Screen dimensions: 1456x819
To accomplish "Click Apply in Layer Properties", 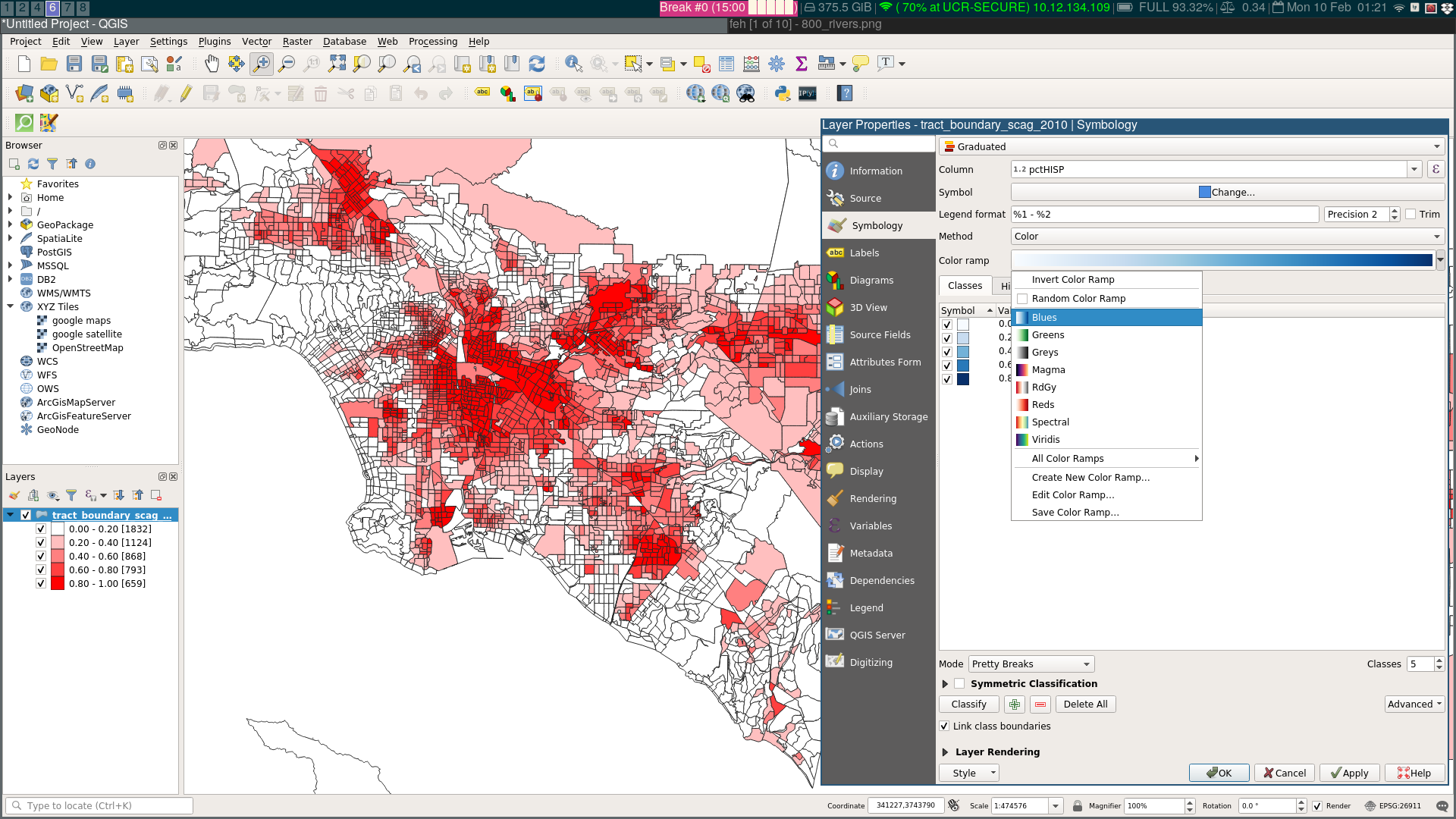I will pyautogui.click(x=1349, y=773).
